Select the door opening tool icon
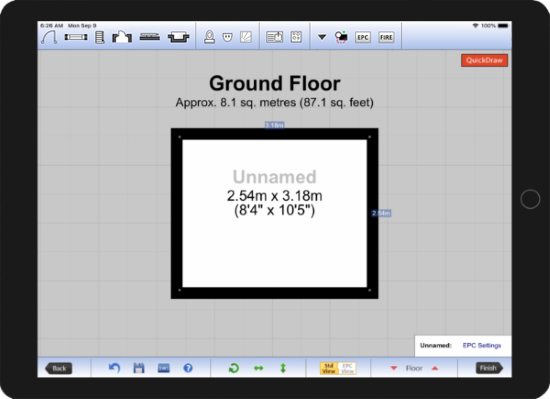Image resolution: width=550 pixels, height=399 pixels. tap(122, 37)
